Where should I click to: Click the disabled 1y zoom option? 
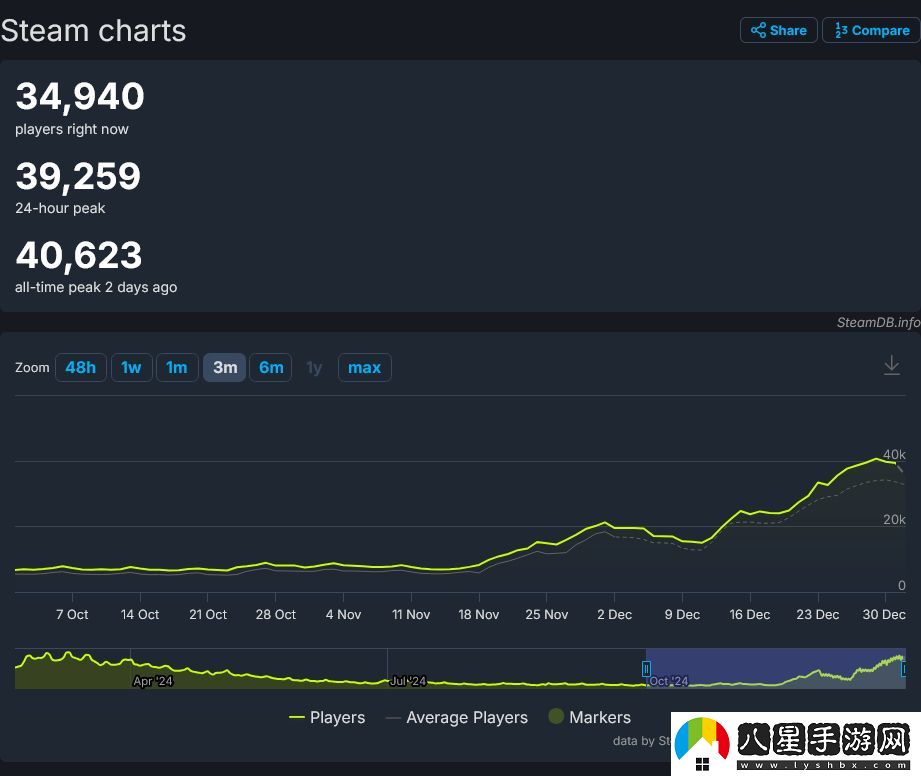pyautogui.click(x=314, y=368)
